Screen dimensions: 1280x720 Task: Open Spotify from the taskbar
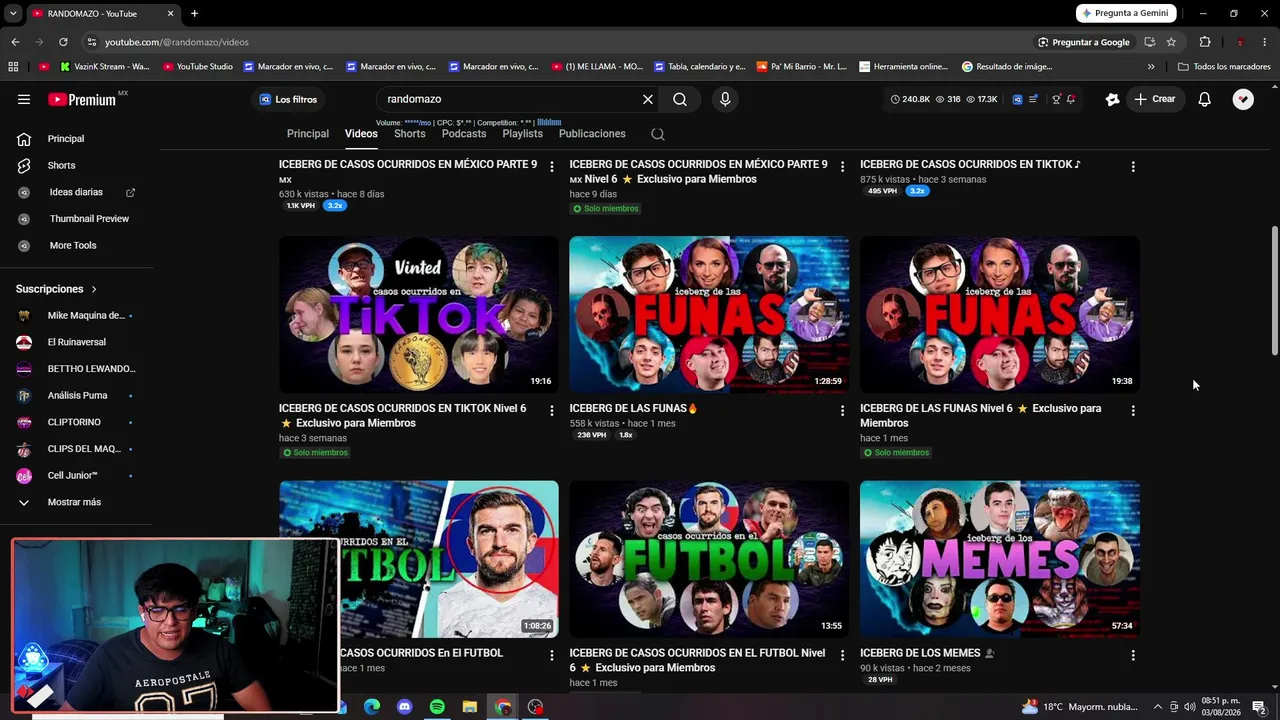click(x=437, y=707)
